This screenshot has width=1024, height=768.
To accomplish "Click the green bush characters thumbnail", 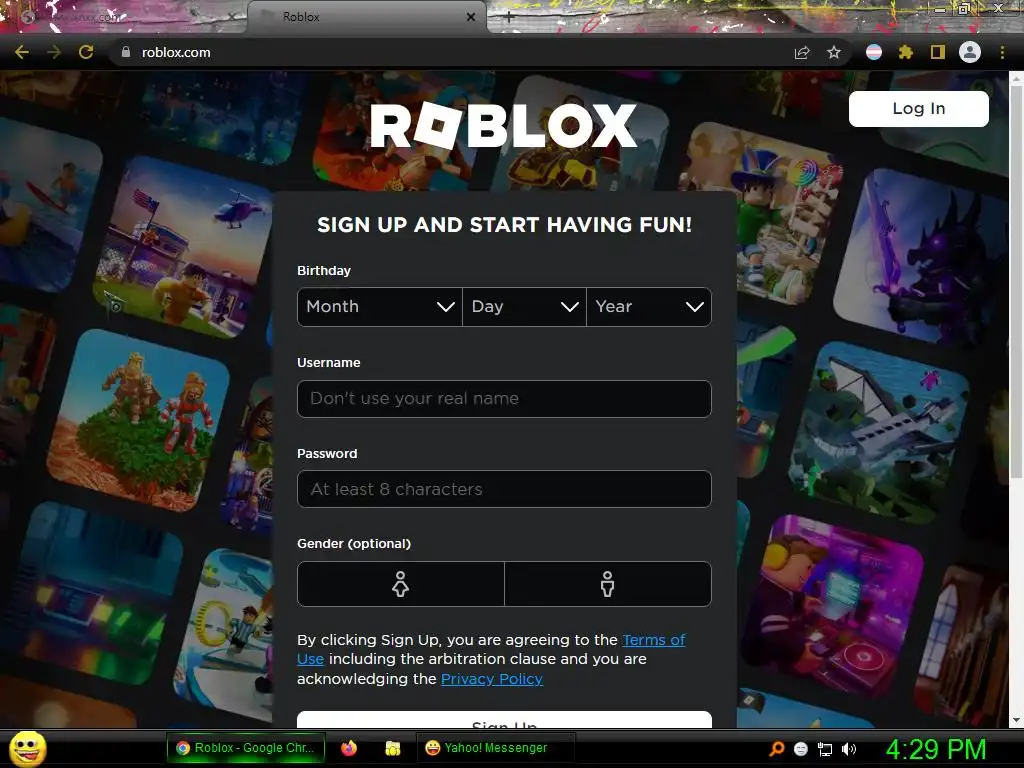I will click(138, 421).
